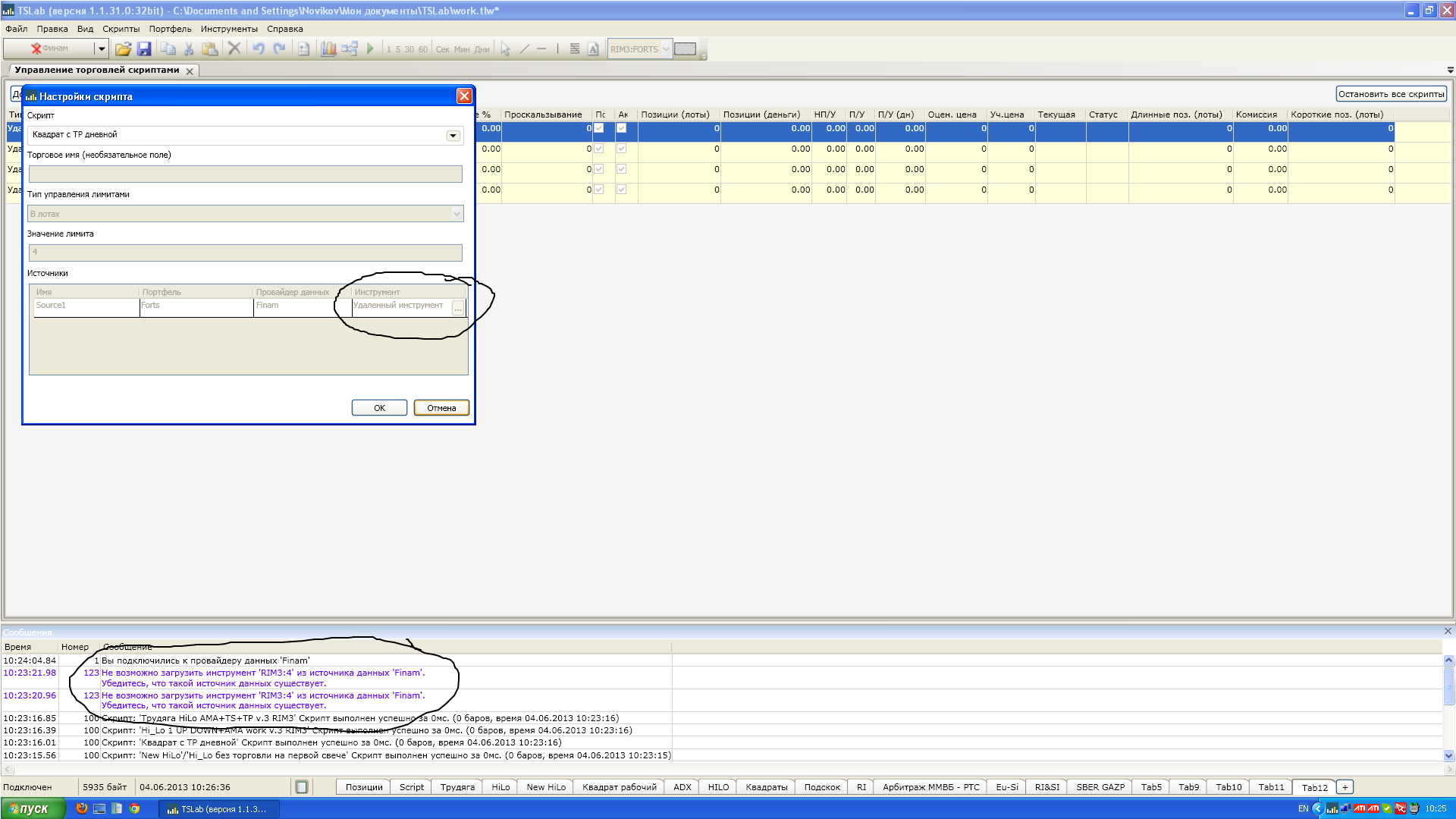Open the Финам provider dropdown arrow
The height and width of the screenshot is (819, 1456).
[x=101, y=49]
